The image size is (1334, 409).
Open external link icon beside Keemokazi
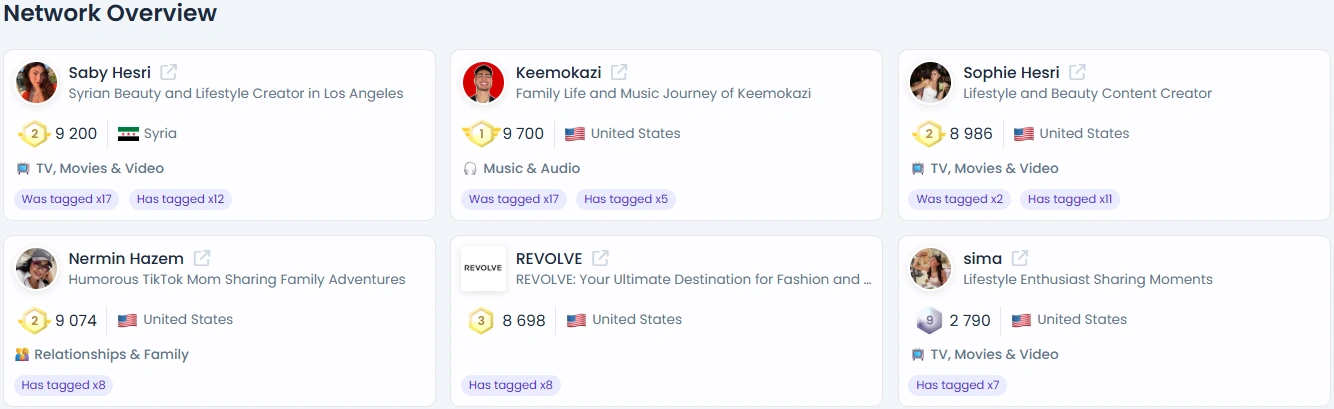[619, 72]
